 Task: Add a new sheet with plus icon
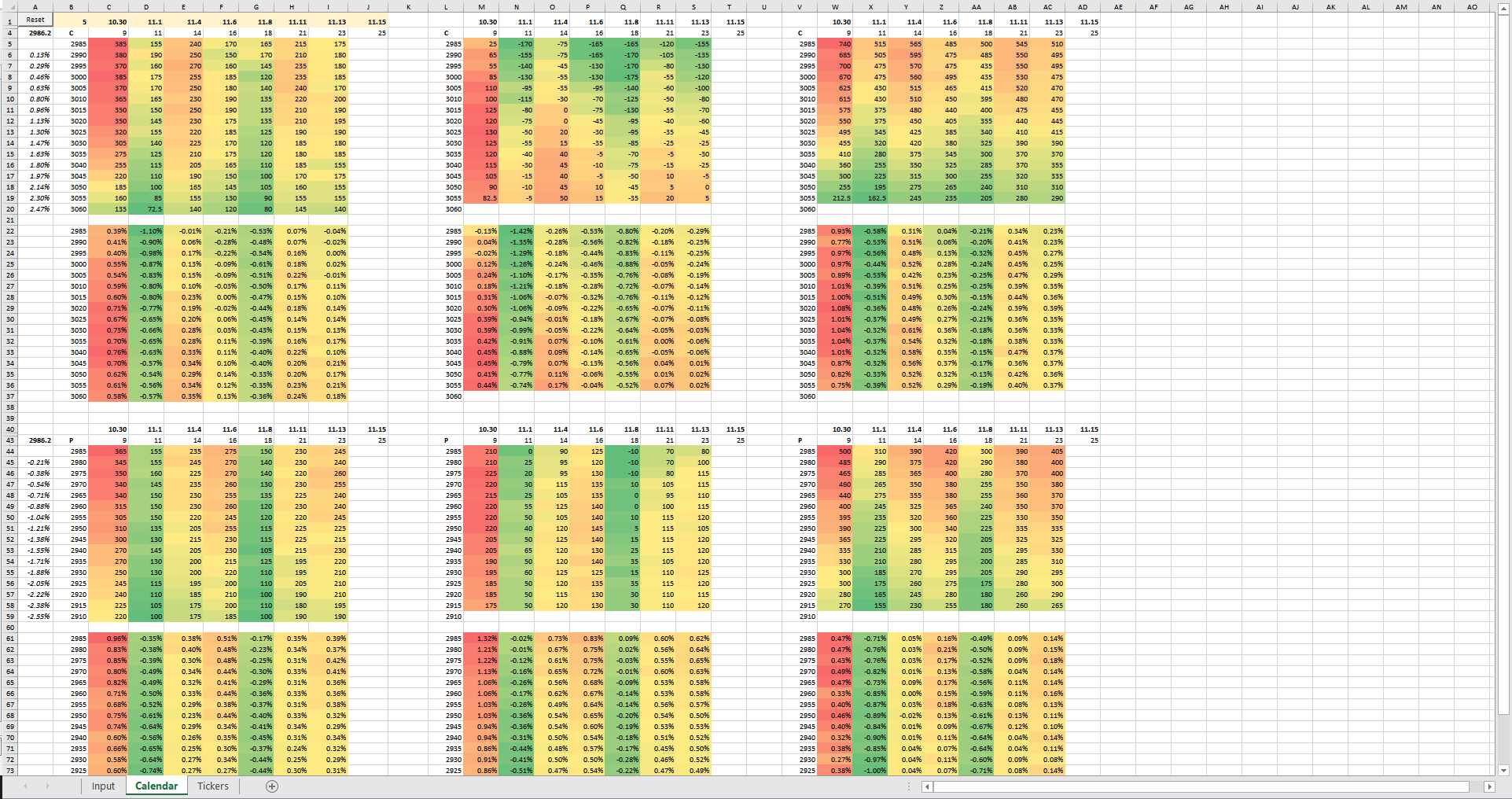[x=272, y=786]
